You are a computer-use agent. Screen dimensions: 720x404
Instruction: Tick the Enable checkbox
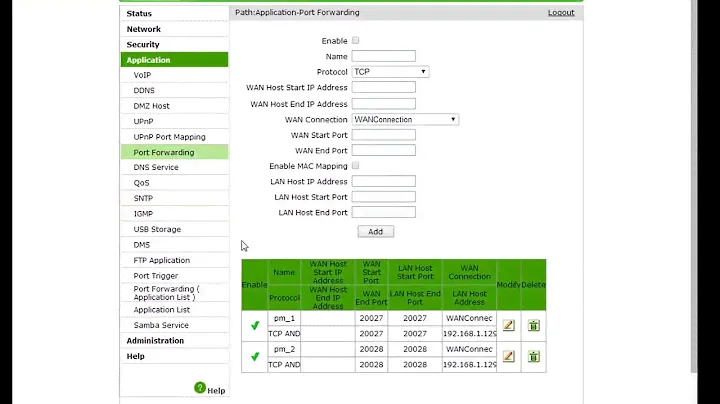click(356, 41)
